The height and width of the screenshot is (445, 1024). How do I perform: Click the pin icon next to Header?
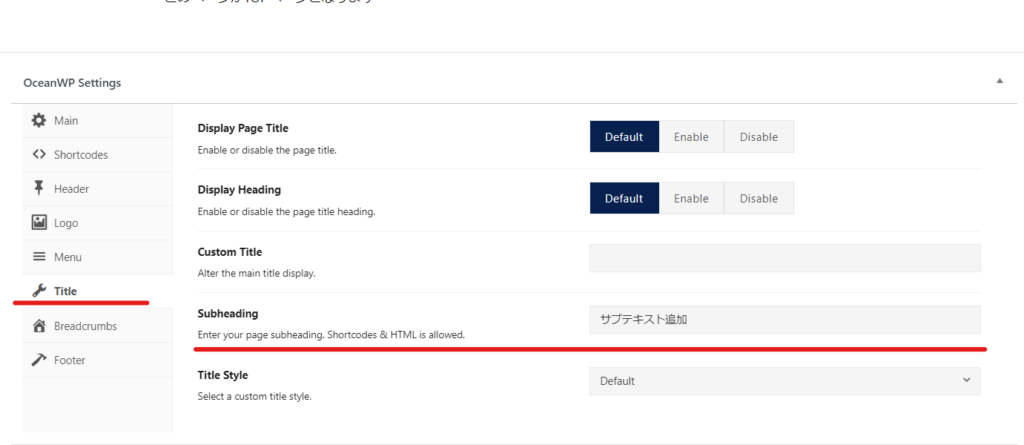(x=39, y=188)
